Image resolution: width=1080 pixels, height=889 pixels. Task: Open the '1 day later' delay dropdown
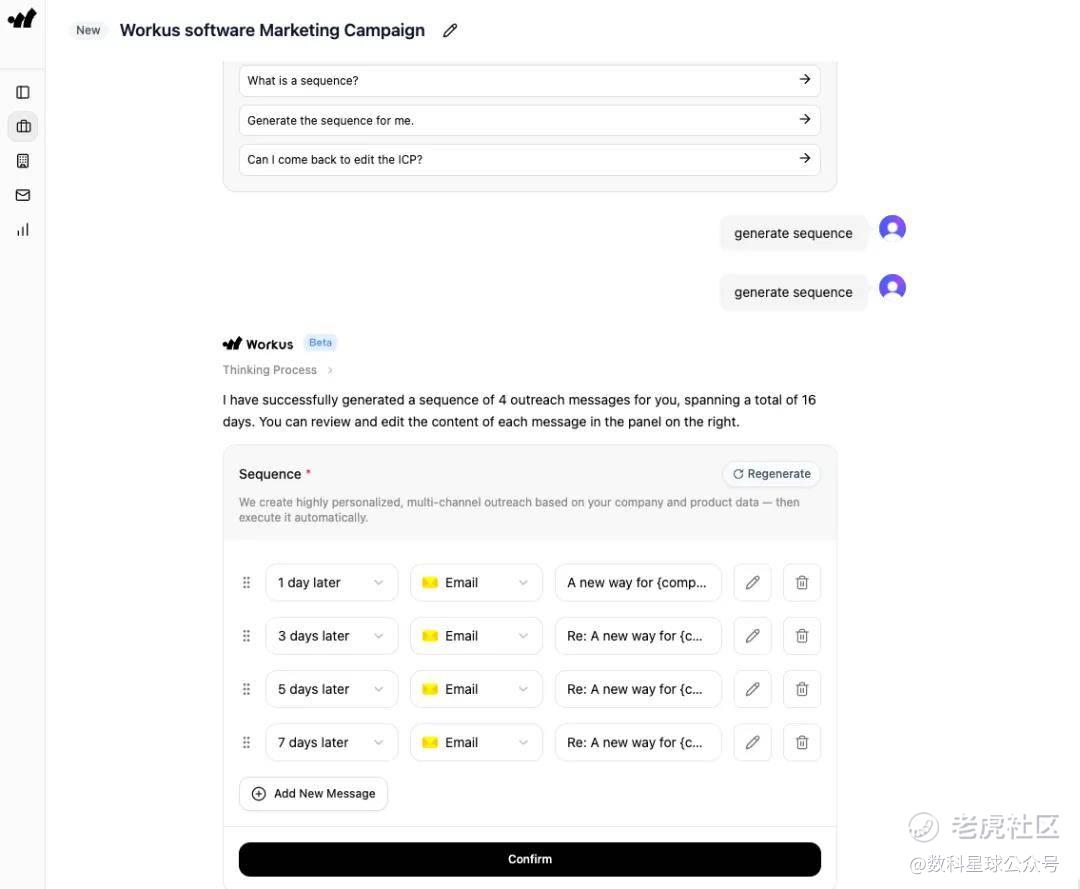tap(331, 583)
